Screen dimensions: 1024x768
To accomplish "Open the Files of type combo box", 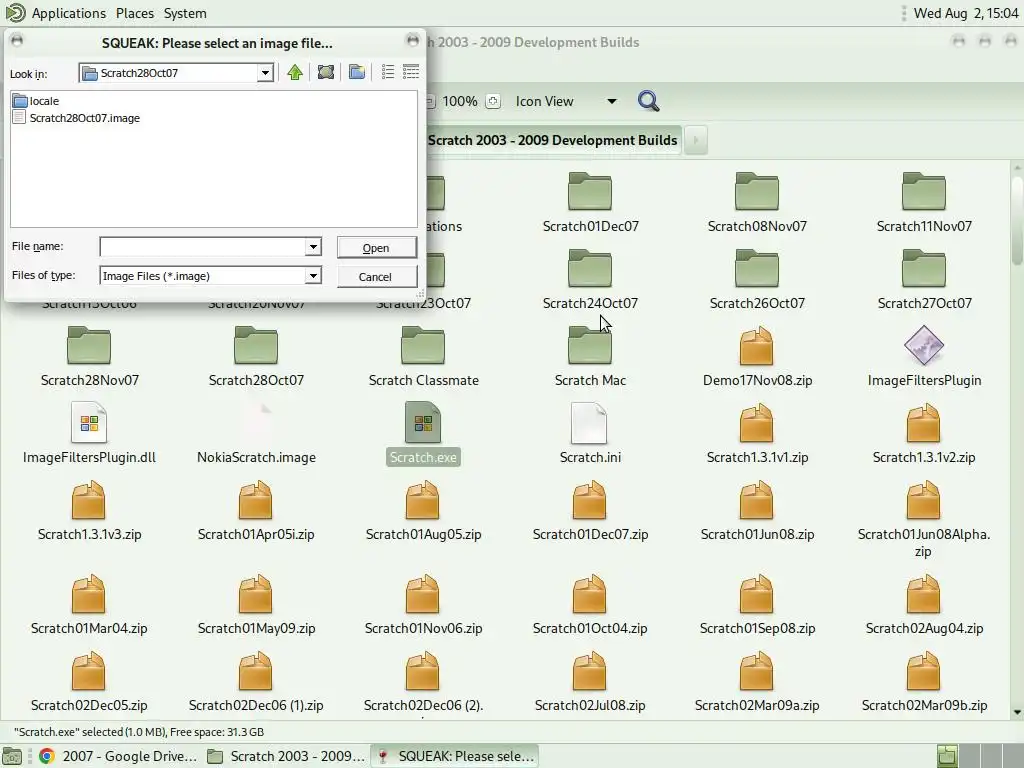I will point(210,276).
